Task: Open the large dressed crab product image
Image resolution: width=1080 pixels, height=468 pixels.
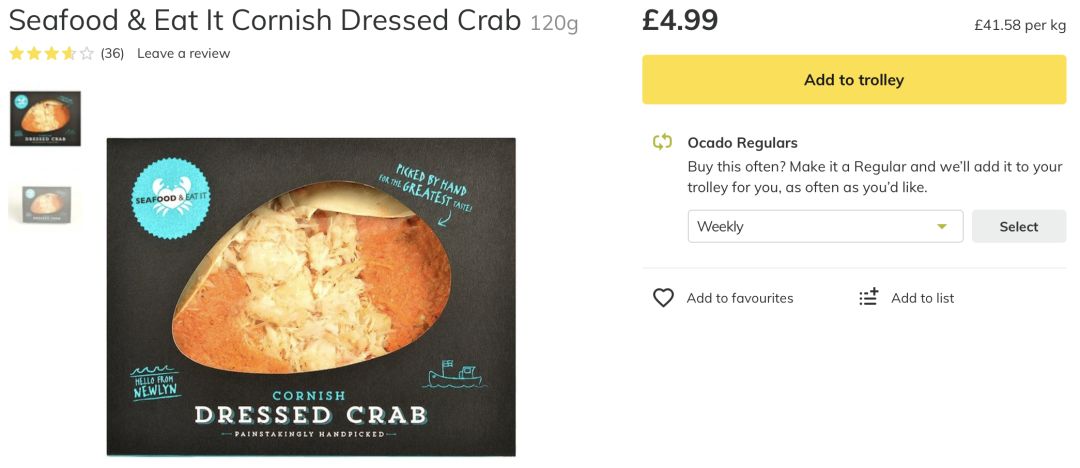Action: point(311,296)
